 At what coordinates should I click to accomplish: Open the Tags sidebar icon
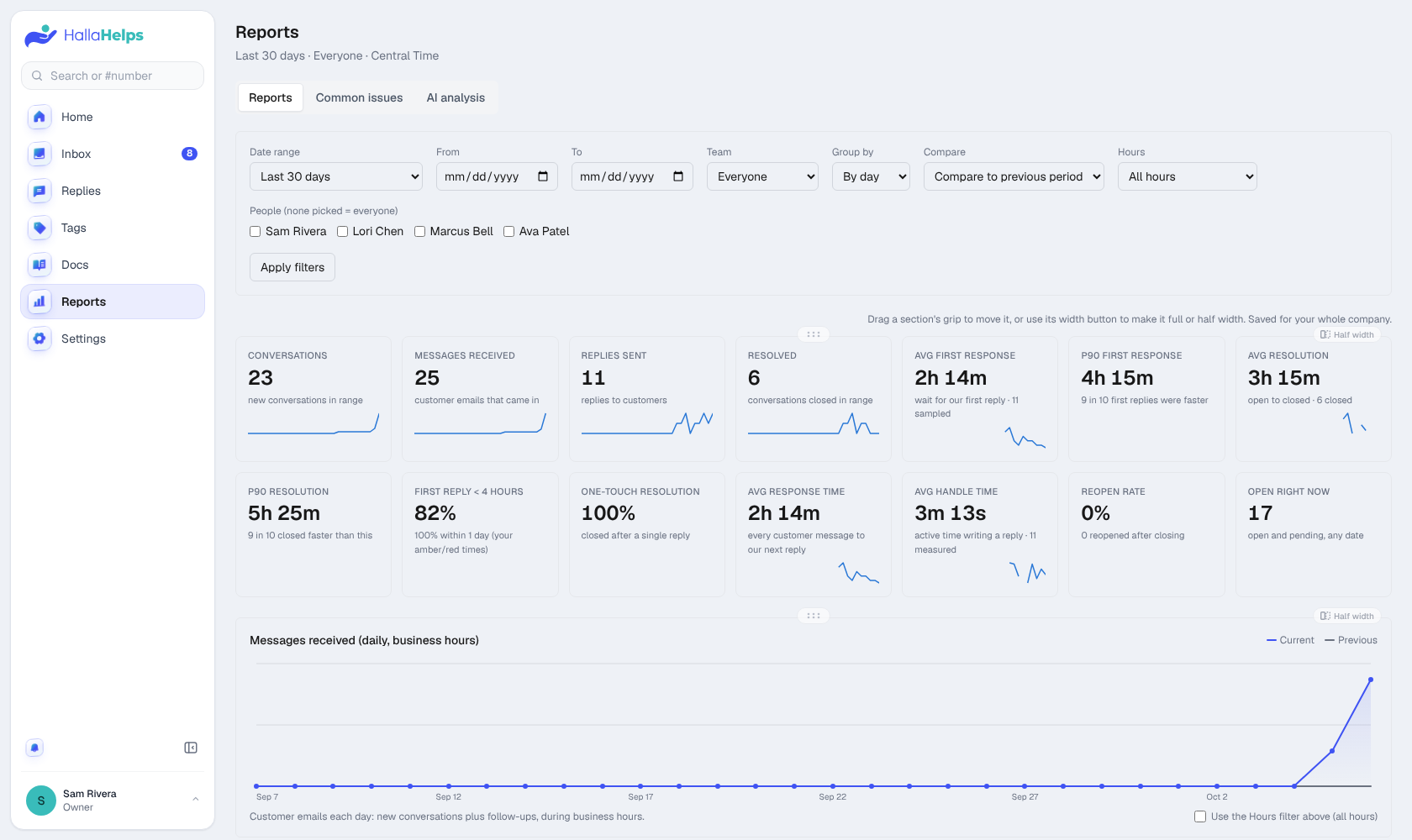click(40, 228)
